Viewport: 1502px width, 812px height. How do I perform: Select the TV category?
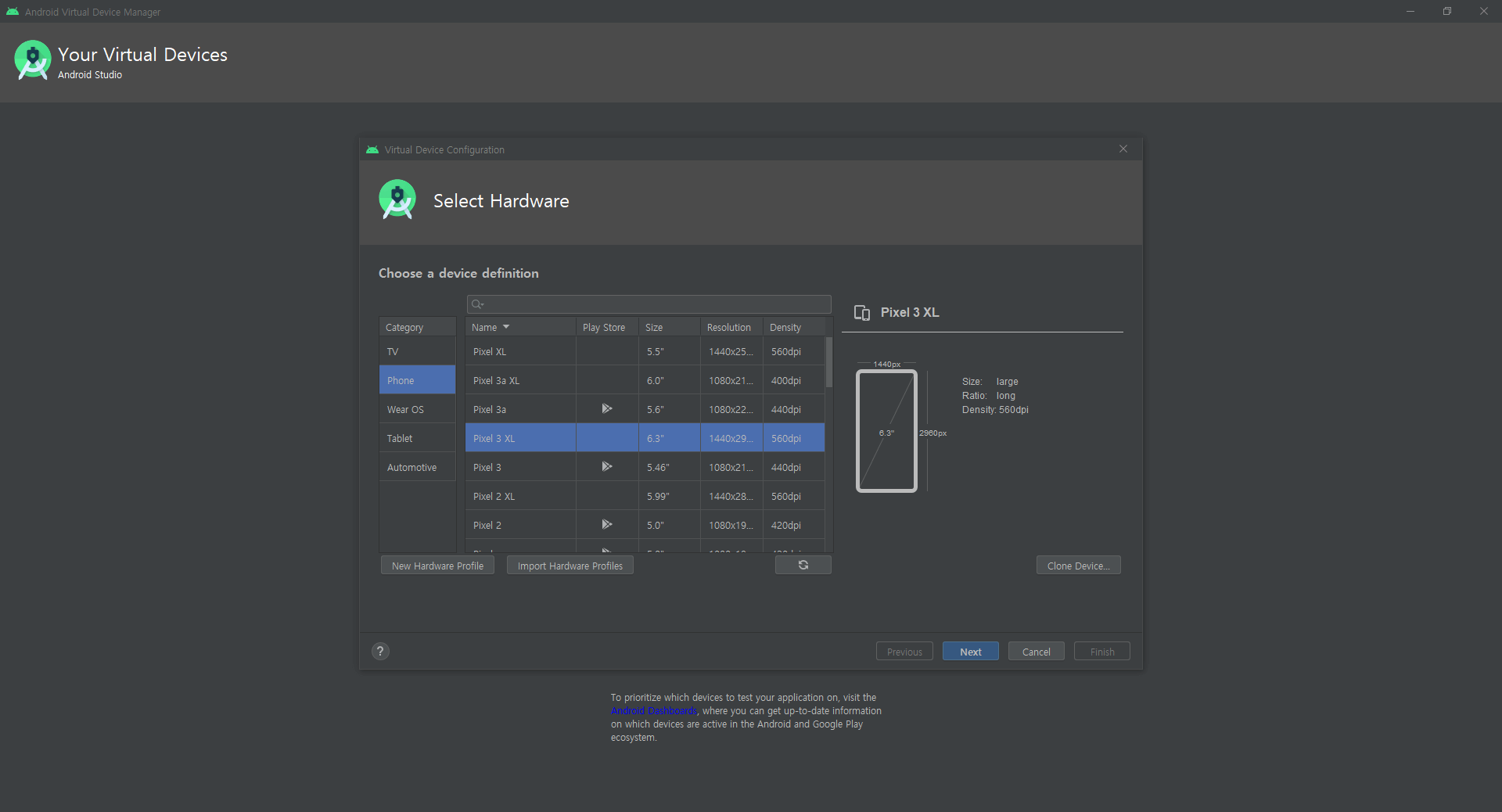(x=418, y=351)
